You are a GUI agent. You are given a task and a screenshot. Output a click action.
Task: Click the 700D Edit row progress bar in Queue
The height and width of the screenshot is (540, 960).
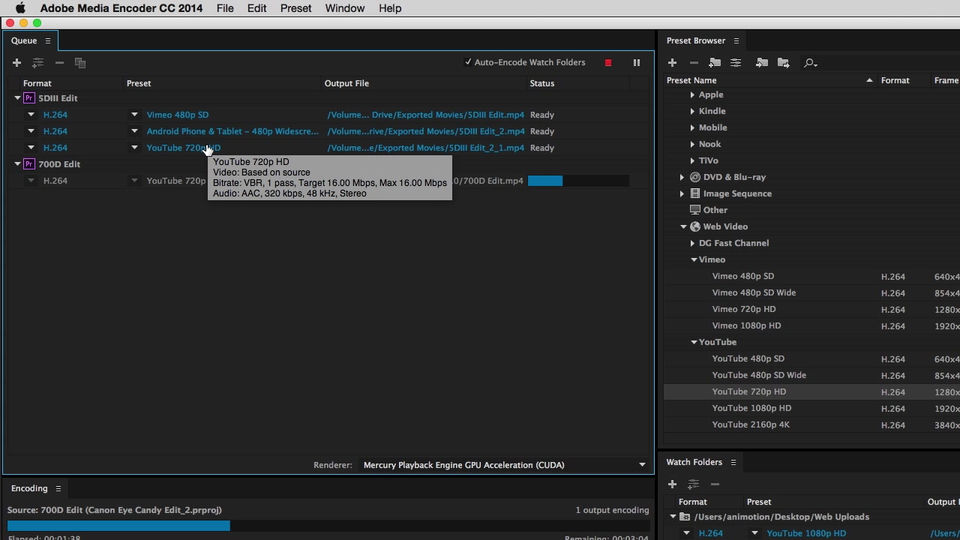click(x=578, y=181)
